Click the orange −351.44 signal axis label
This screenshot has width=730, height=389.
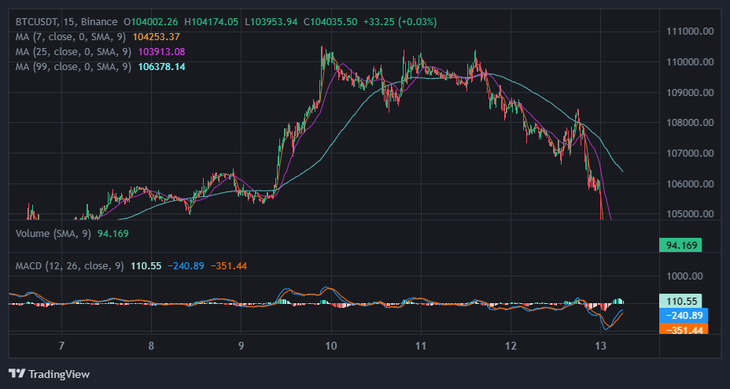[683, 329]
